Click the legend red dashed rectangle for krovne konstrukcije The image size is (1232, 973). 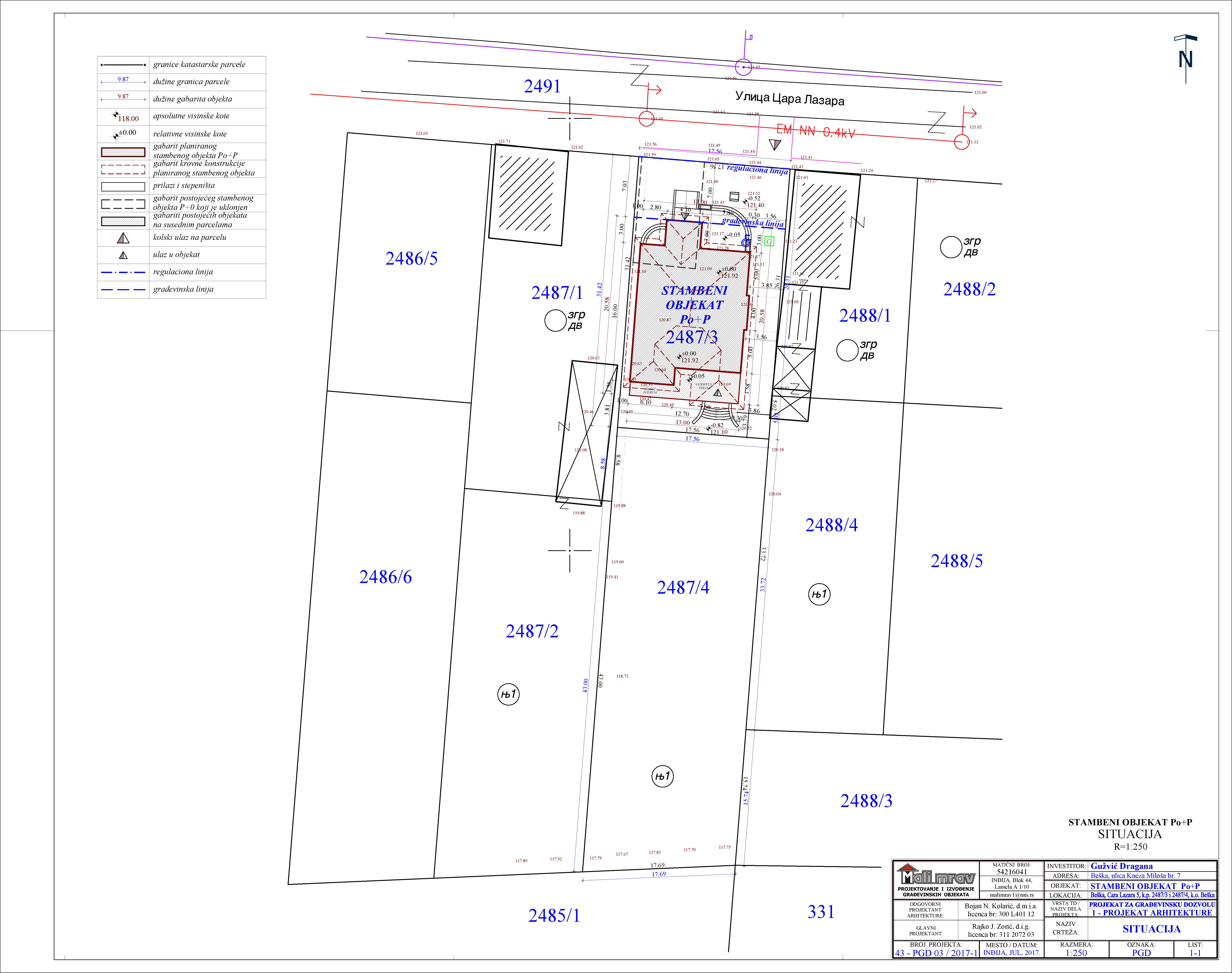click(123, 169)
